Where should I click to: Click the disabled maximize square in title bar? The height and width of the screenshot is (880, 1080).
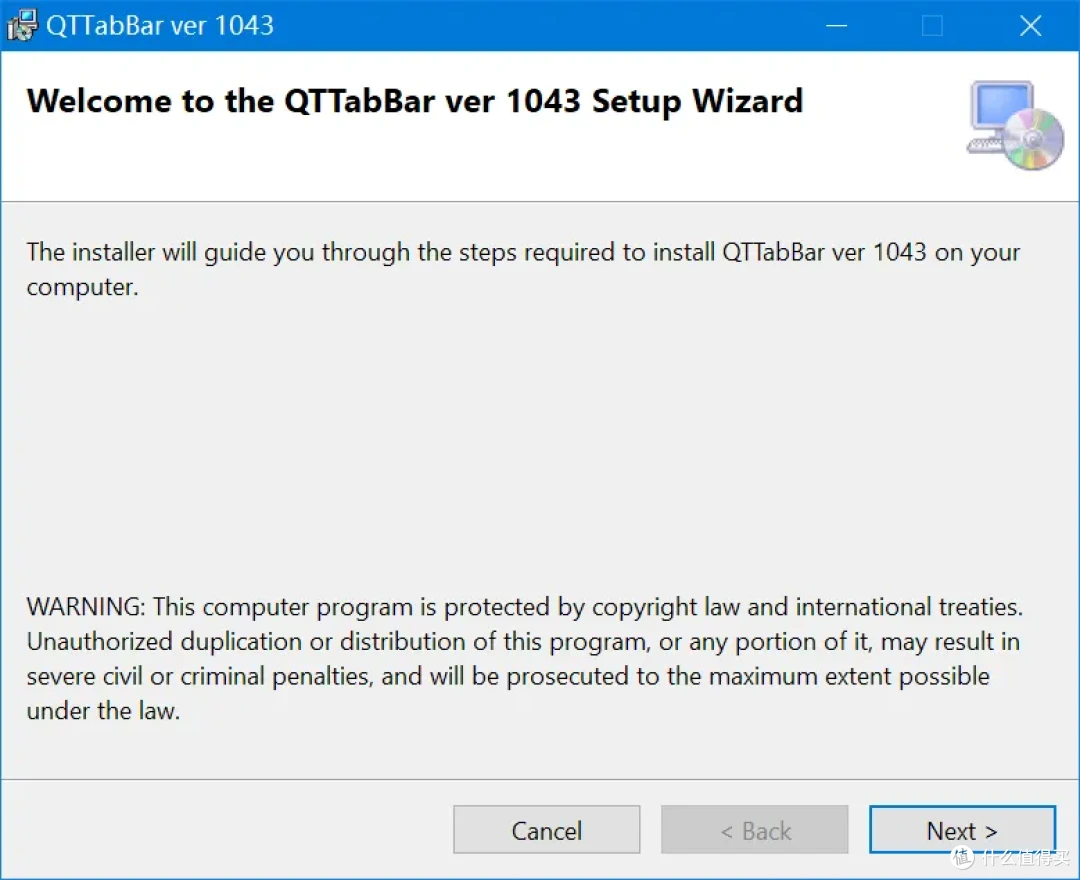click(932, 26)
